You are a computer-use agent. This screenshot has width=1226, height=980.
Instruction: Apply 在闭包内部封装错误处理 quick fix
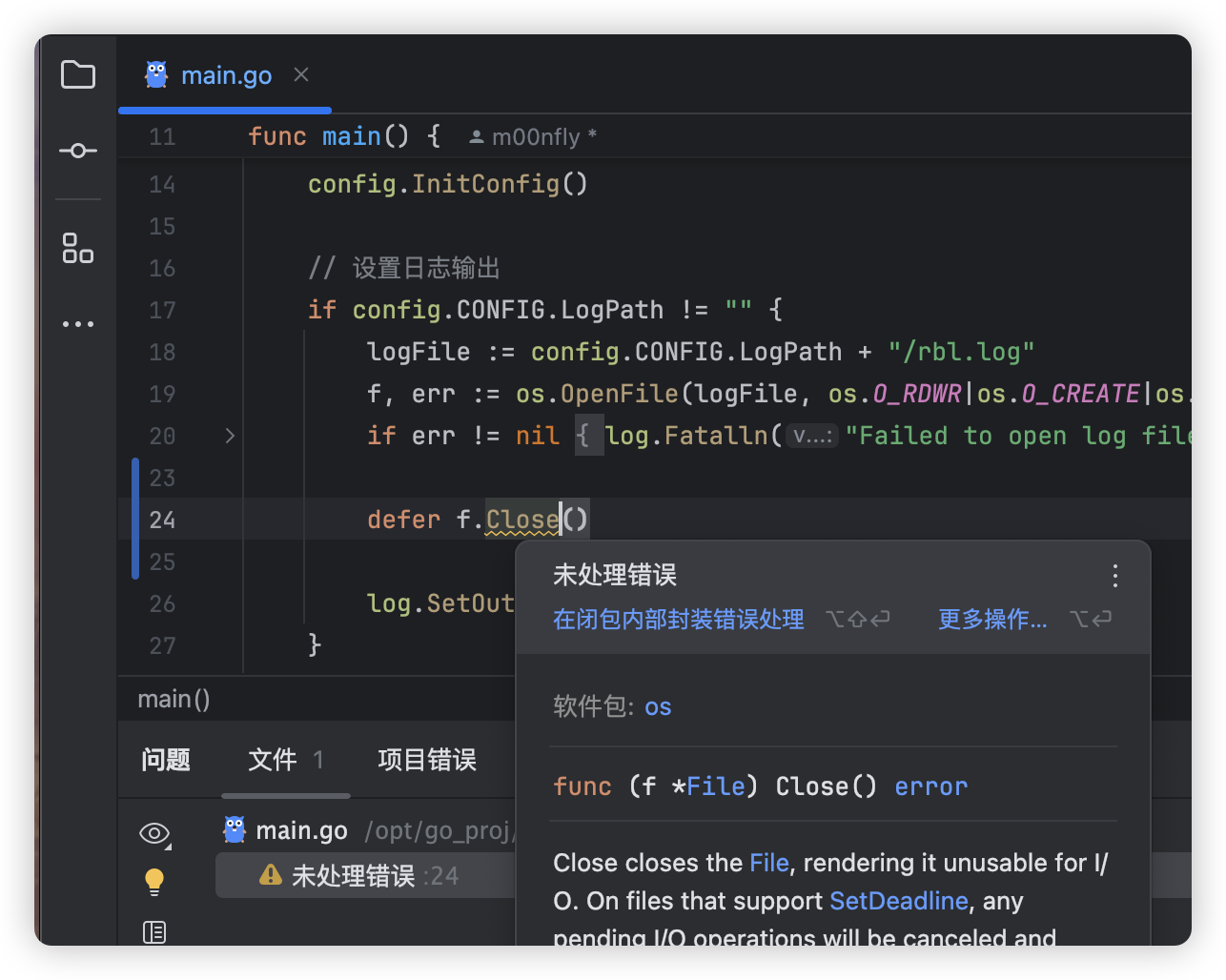(678, 620)
